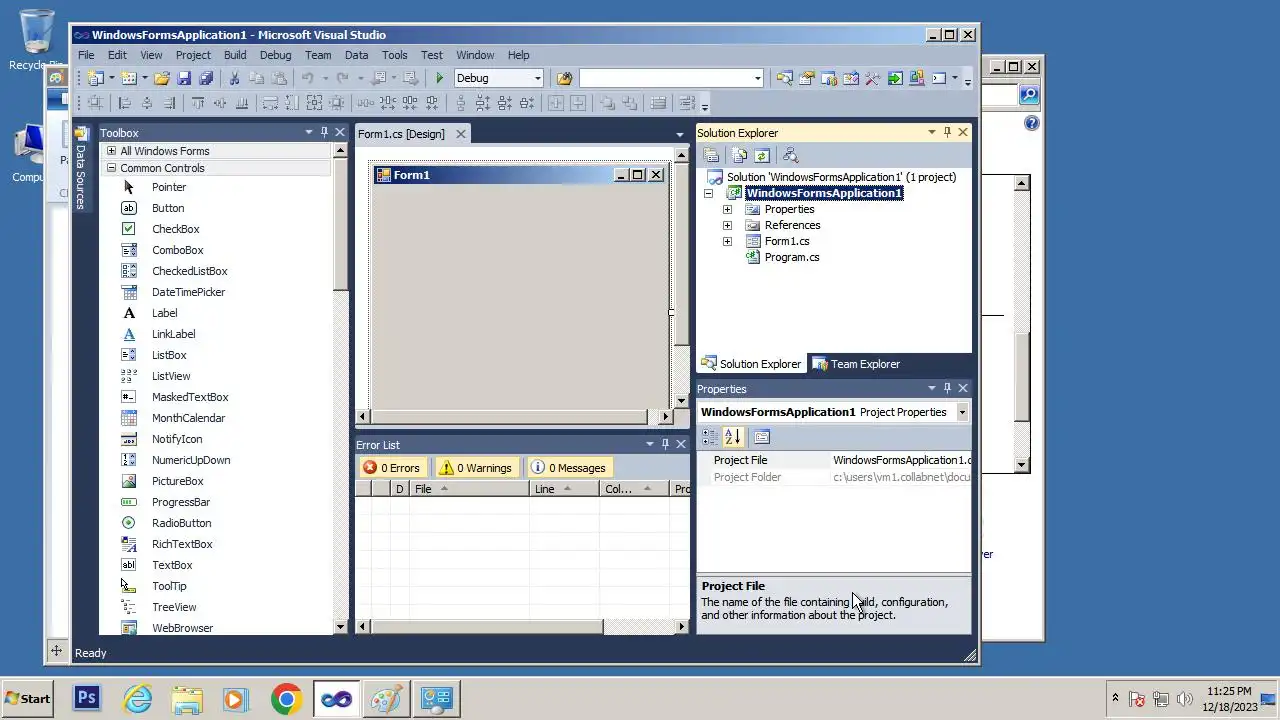This screenshot has width=1280, height=720.
Task: Sort Error List by the File column
Action: pos(471,489)
